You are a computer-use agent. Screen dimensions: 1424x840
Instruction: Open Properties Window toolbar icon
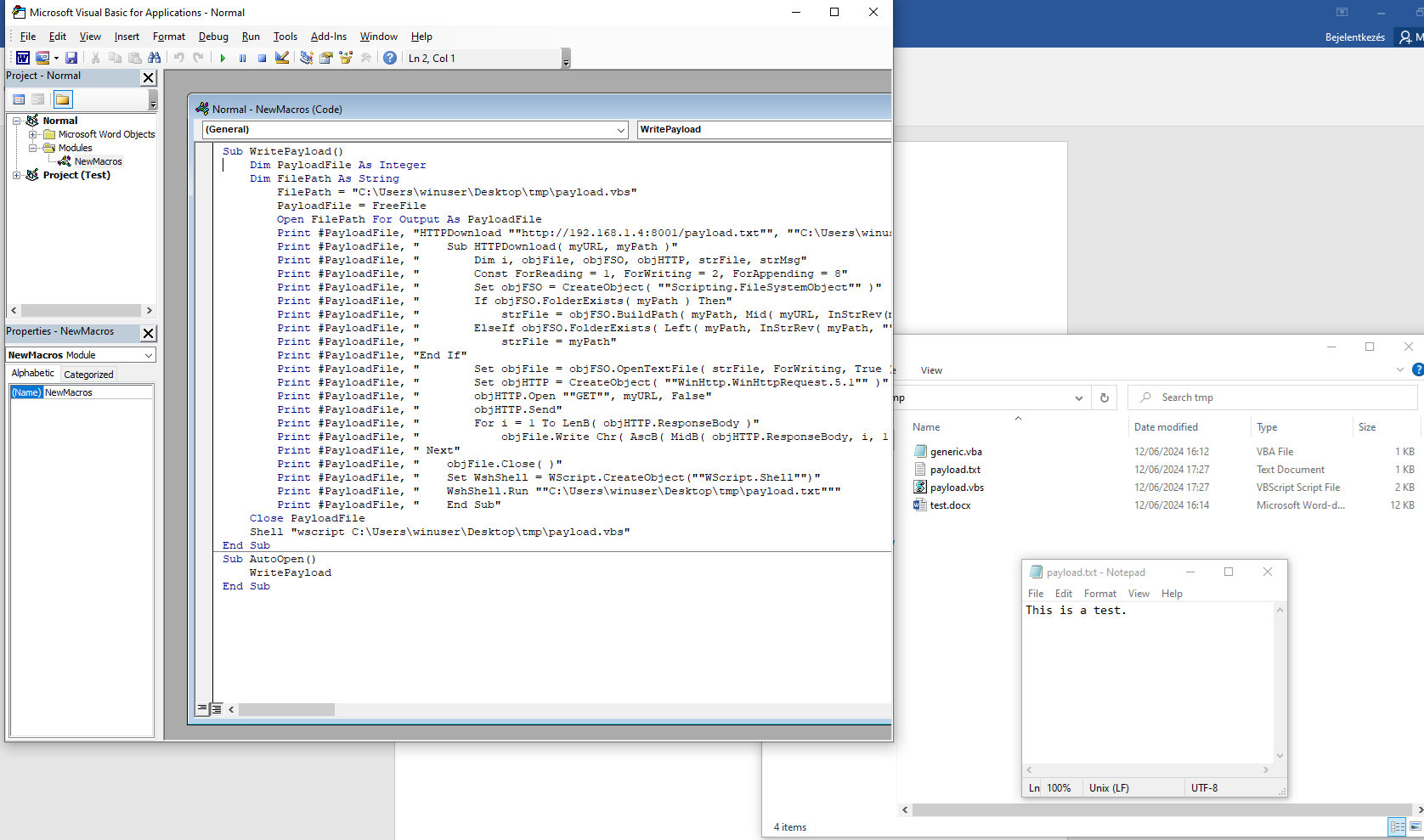coord(326,58)
